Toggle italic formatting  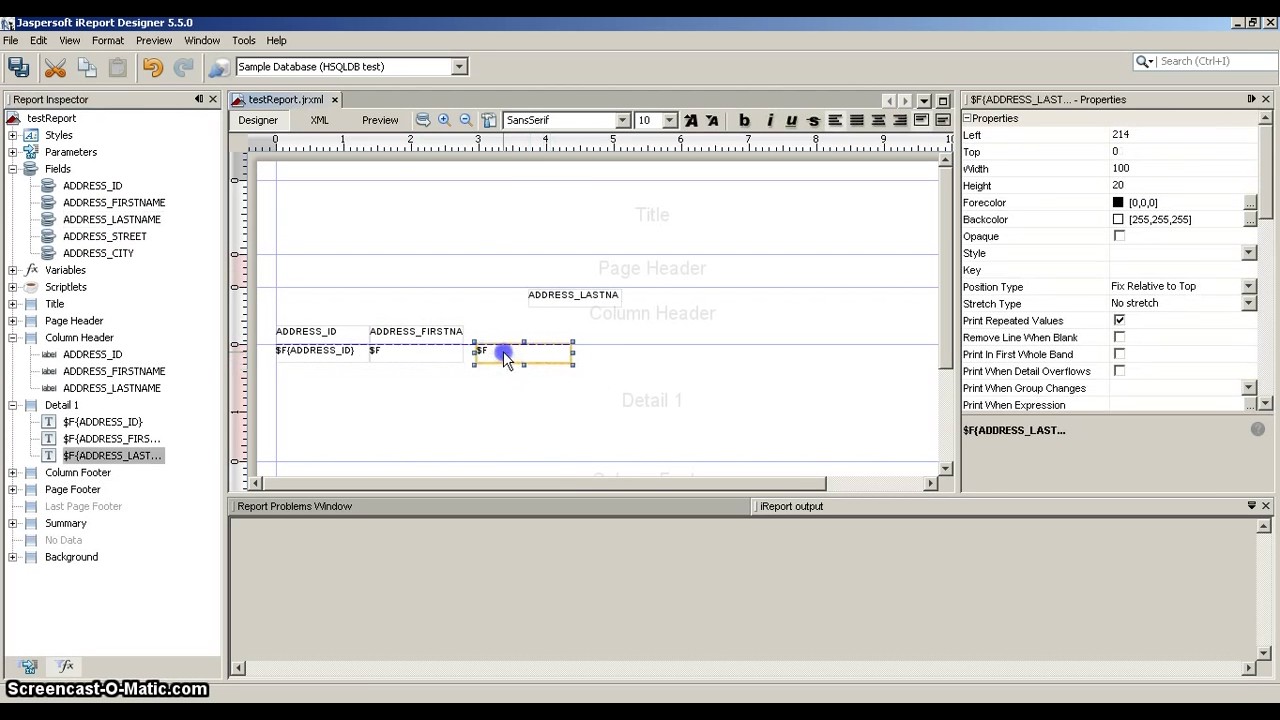pyautogui.click(x=769, y=120)
